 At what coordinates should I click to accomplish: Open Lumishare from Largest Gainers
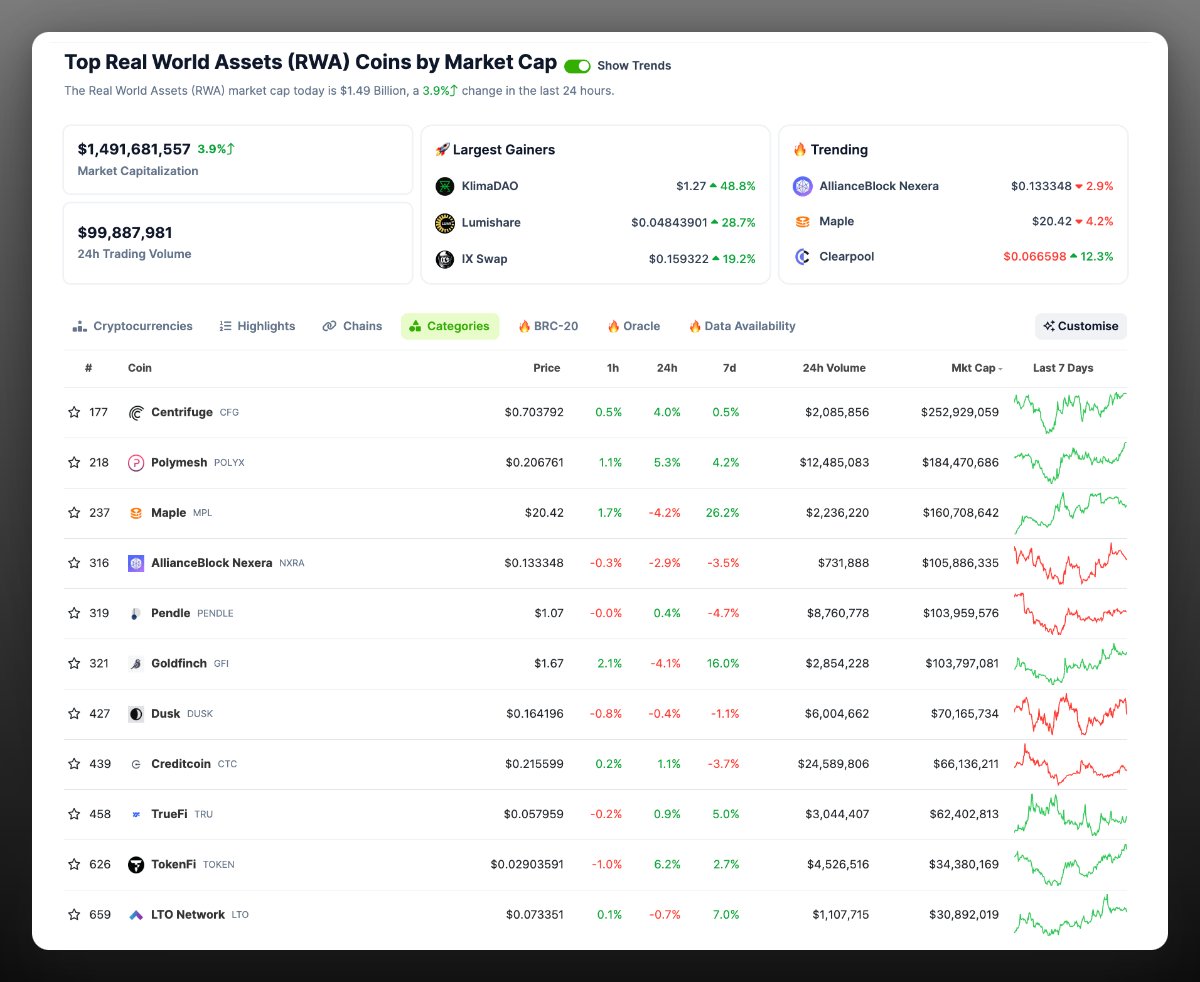click(491, 222)
